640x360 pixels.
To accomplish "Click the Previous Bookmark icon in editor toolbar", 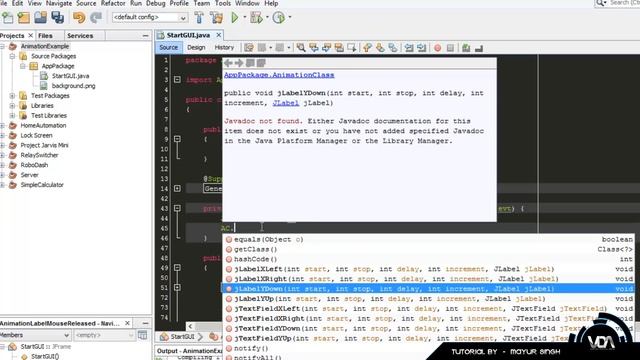I will 367,48.
